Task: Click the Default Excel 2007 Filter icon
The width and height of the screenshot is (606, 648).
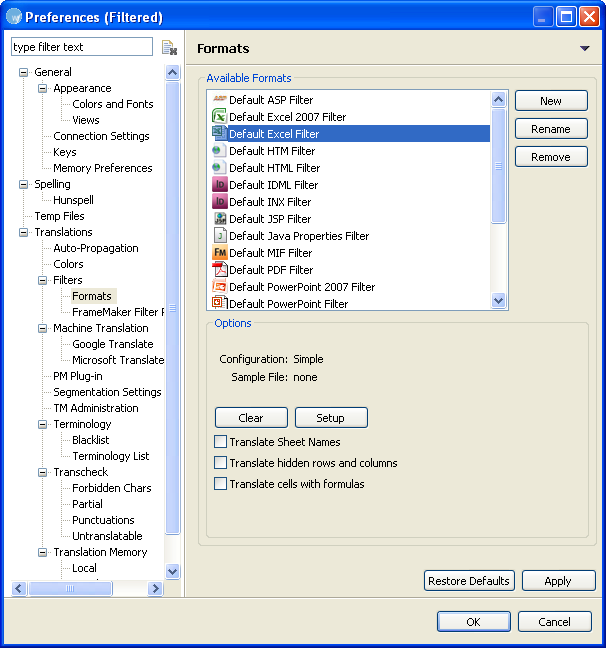Action: coord(219,116)
